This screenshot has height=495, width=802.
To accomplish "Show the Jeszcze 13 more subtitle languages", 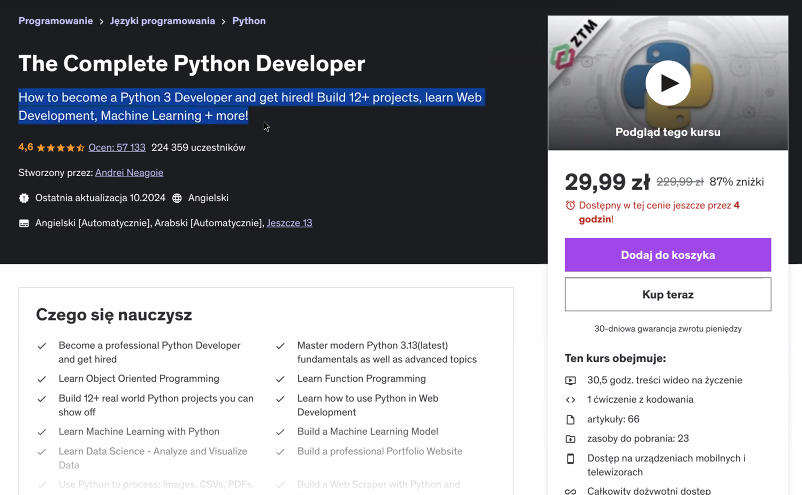I will click(x=289, y=223).
